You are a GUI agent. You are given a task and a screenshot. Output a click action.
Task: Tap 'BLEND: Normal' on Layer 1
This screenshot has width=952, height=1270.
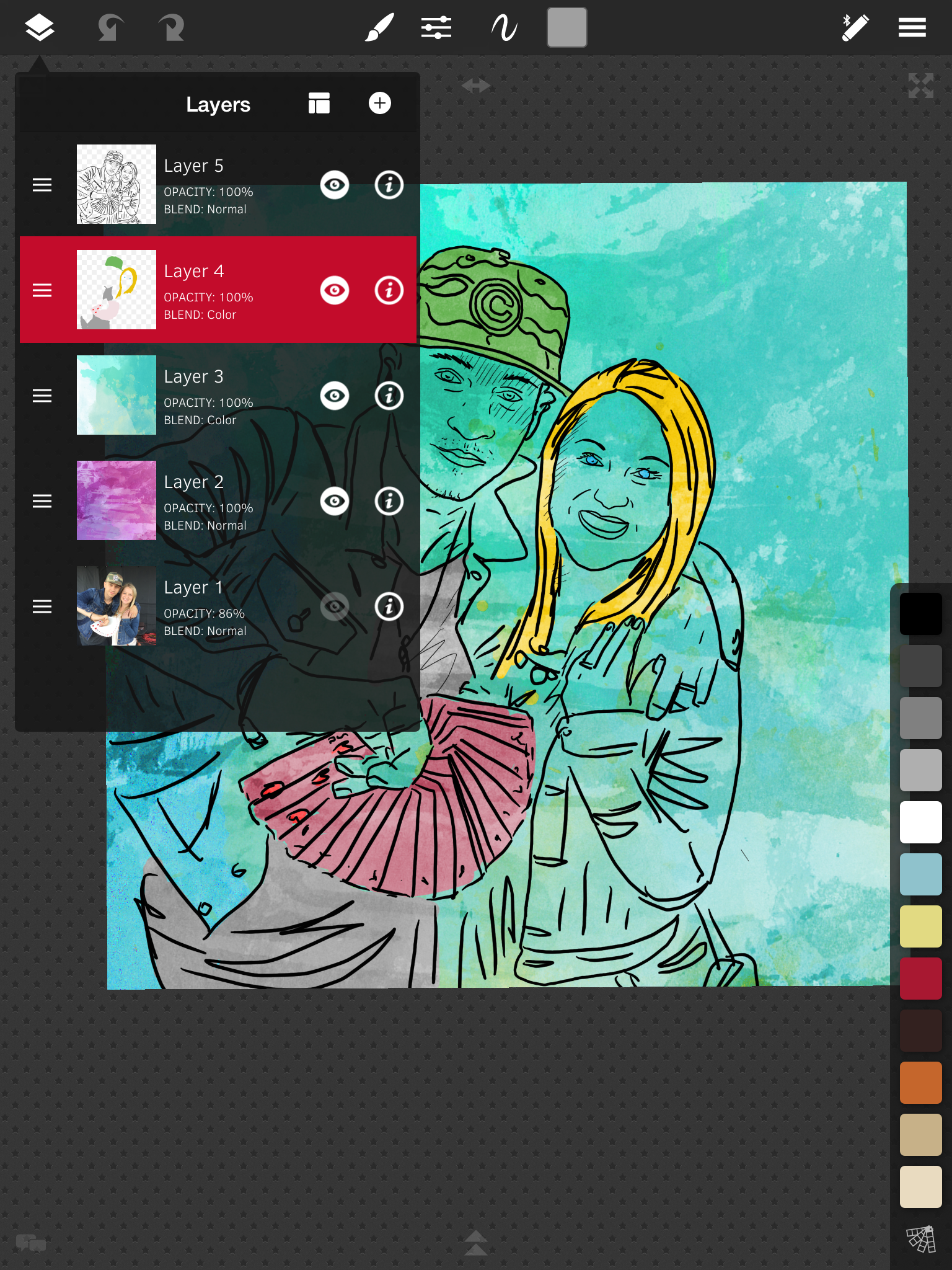coord(205,631)
